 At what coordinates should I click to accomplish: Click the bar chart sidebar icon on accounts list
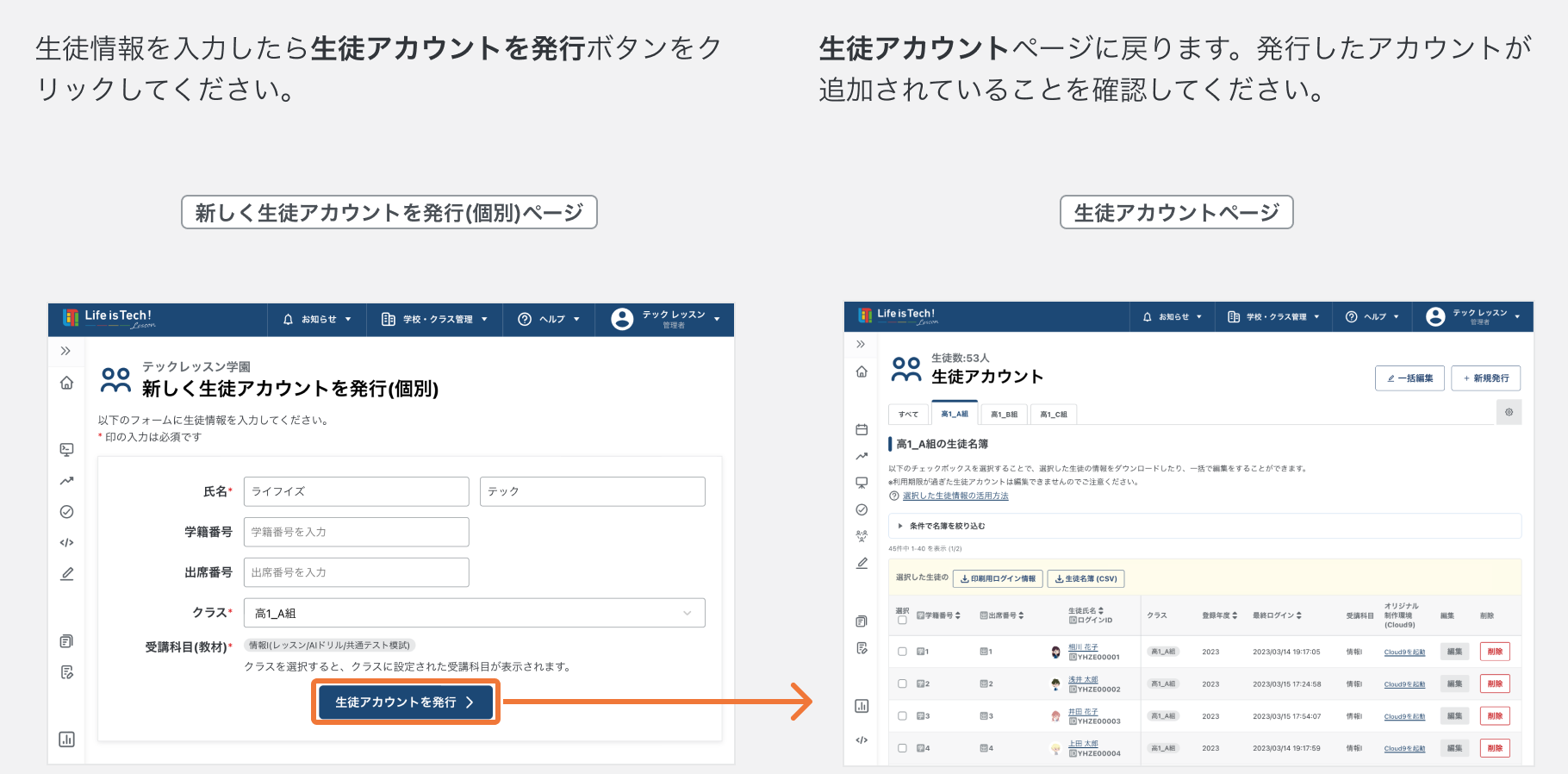click(x=862, y=706)
